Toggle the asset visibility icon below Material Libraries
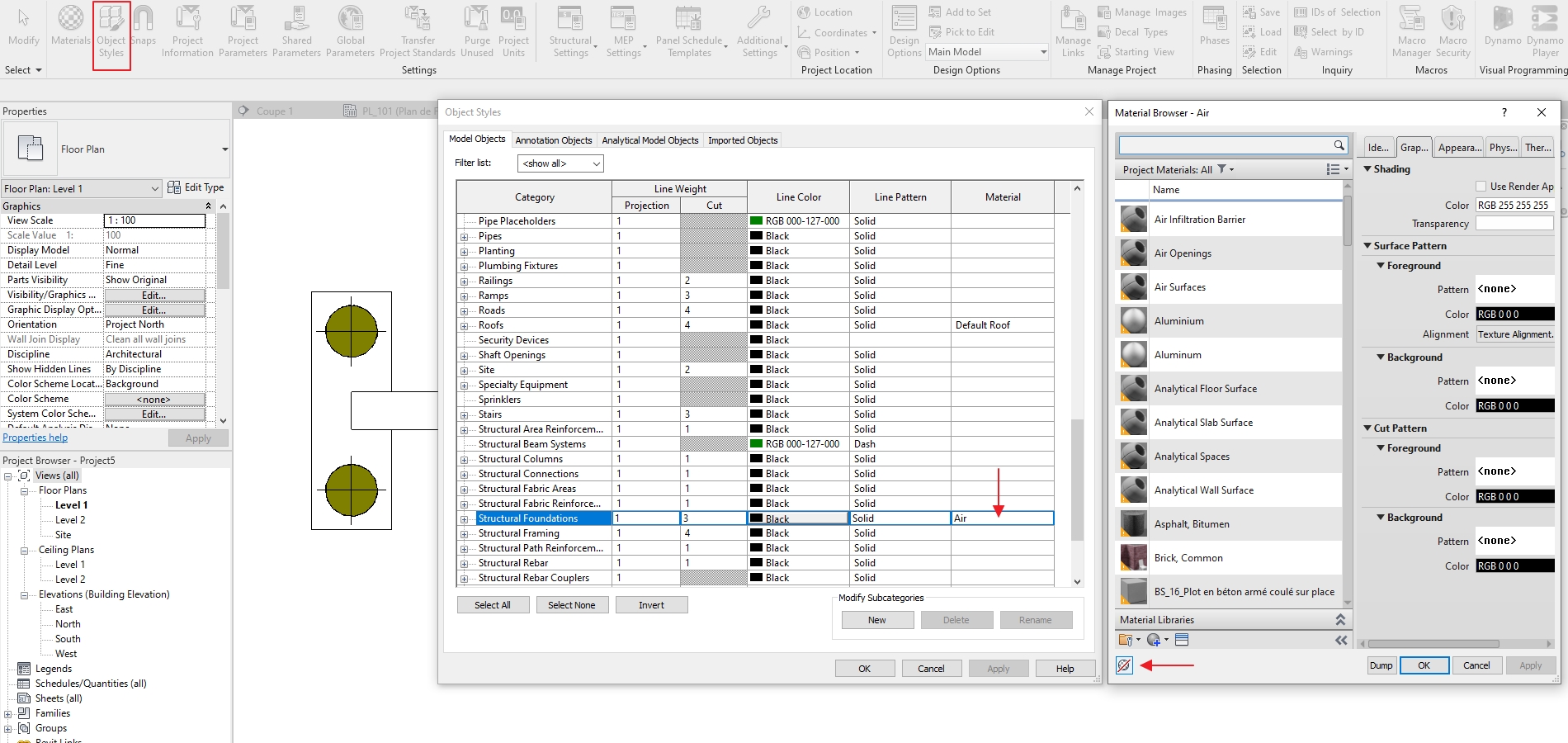Screen dimensions: 1568x743 pyautogui.click(x=1123, y=665)
